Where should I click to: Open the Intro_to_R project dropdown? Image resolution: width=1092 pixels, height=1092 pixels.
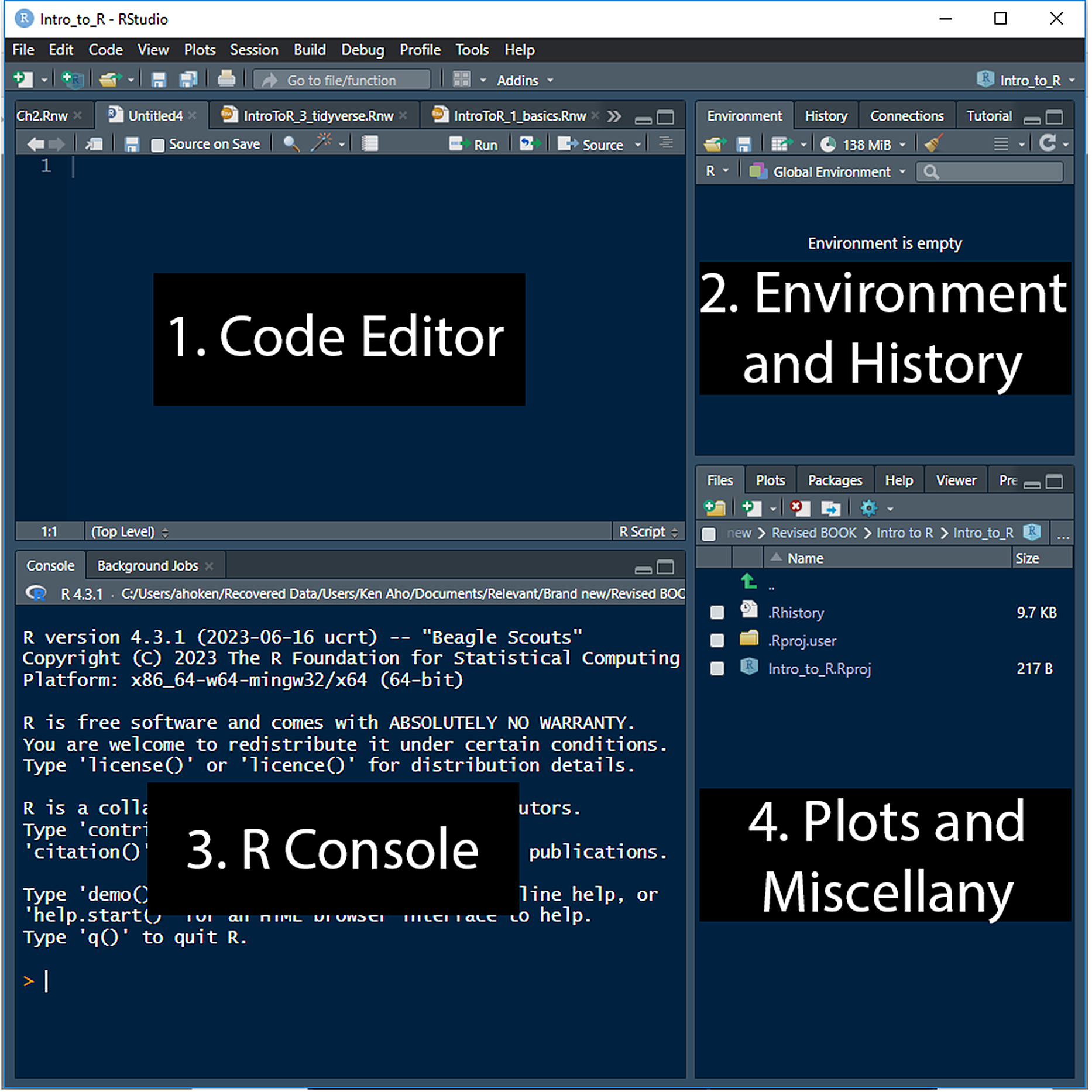tap(1026, 80)
